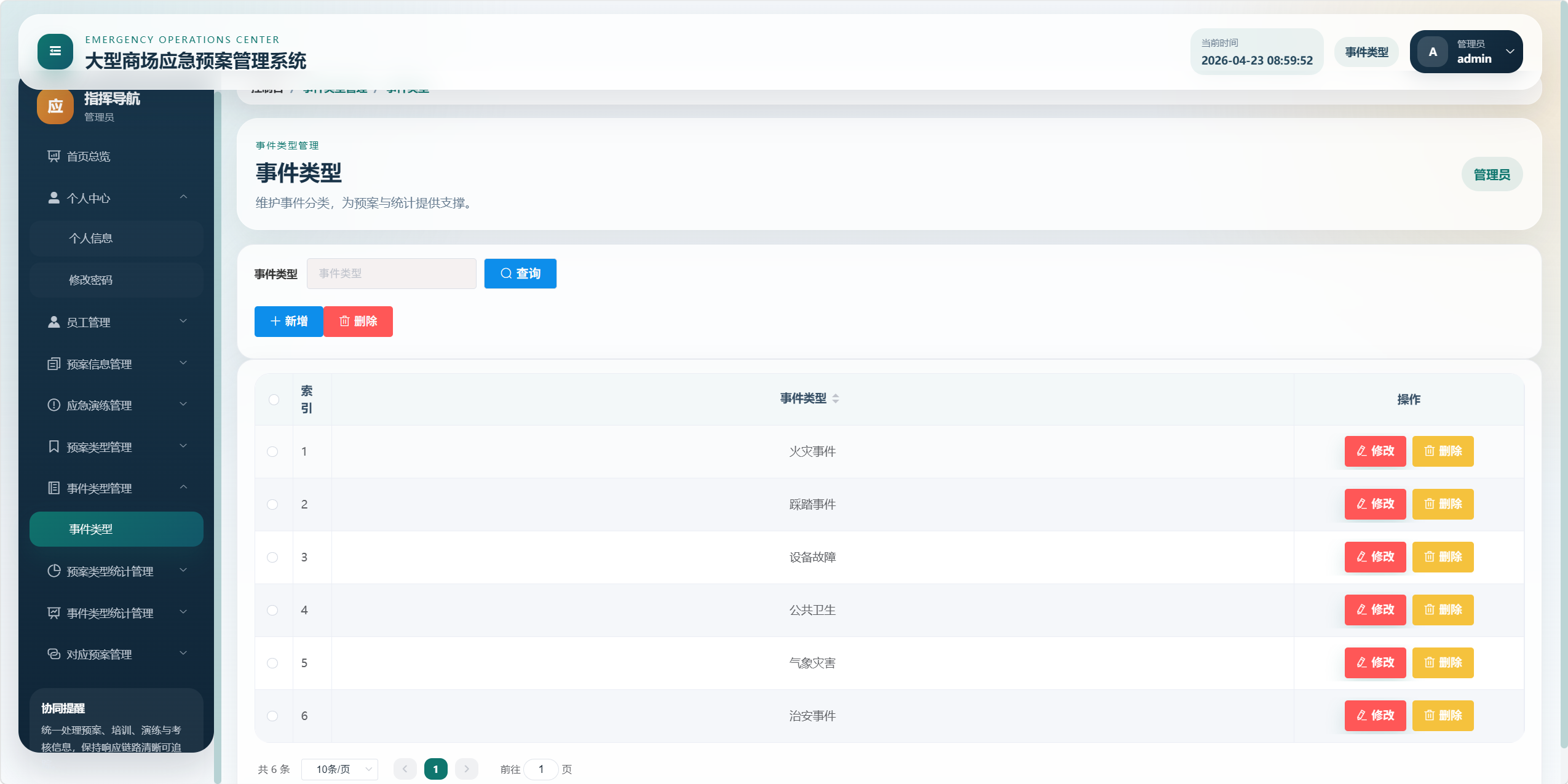The height and width of the screenshot is (784, 1568).
Task: Click the 事件类型 search input field
Action: pos(391,274)
